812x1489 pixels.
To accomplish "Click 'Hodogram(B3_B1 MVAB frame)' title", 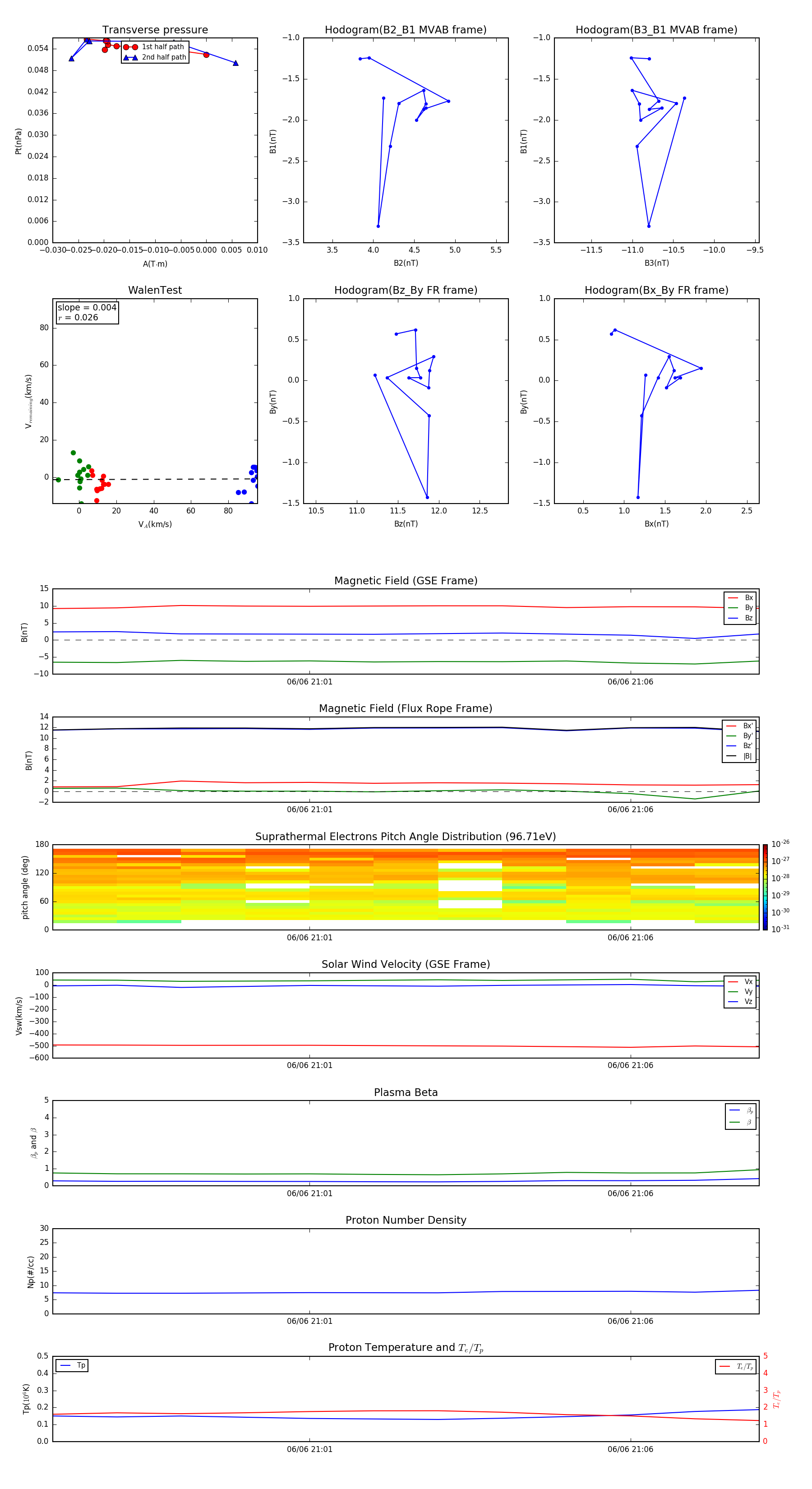I will point(656,30).
